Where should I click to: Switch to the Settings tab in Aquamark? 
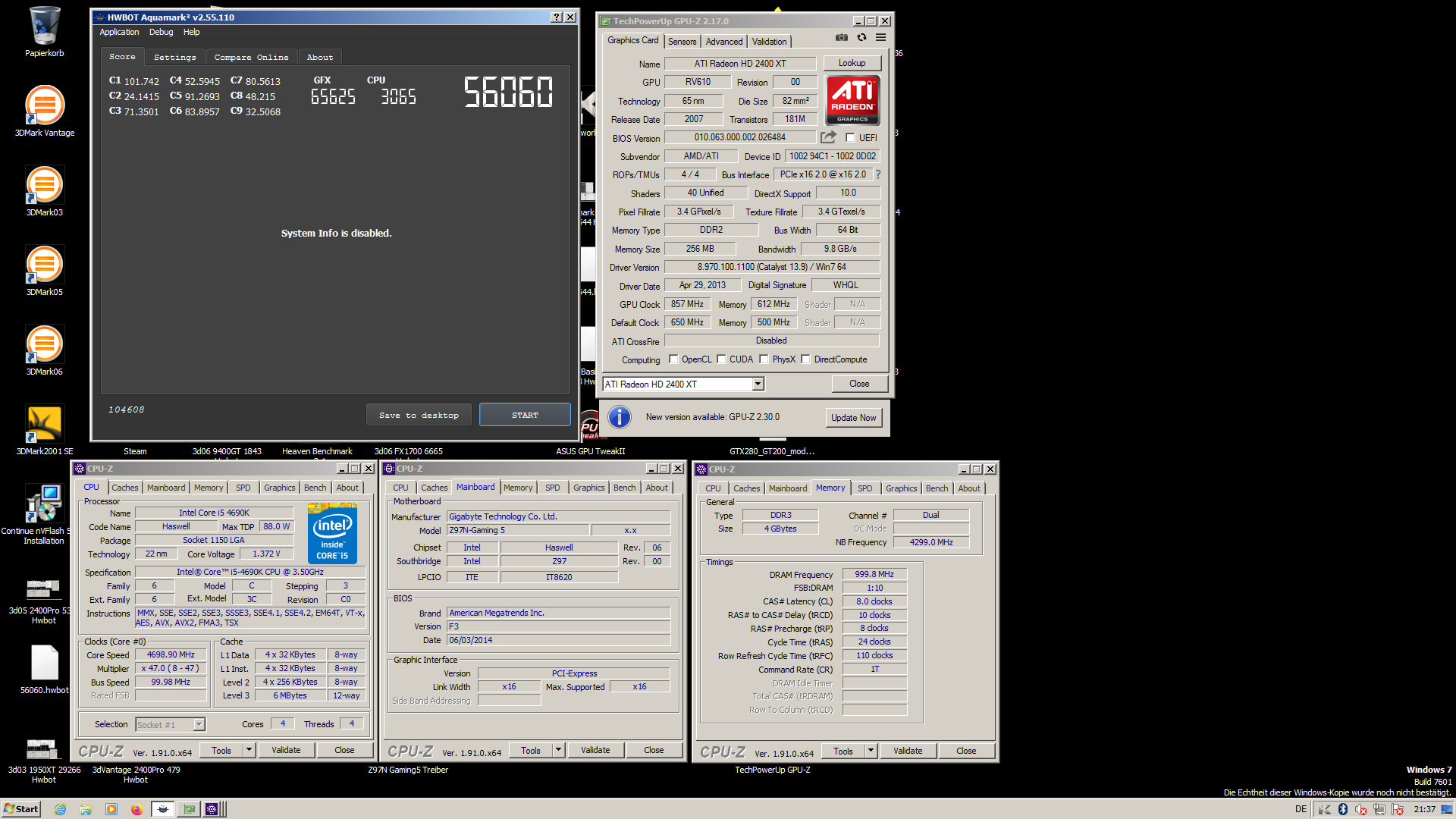coord(174,58)
